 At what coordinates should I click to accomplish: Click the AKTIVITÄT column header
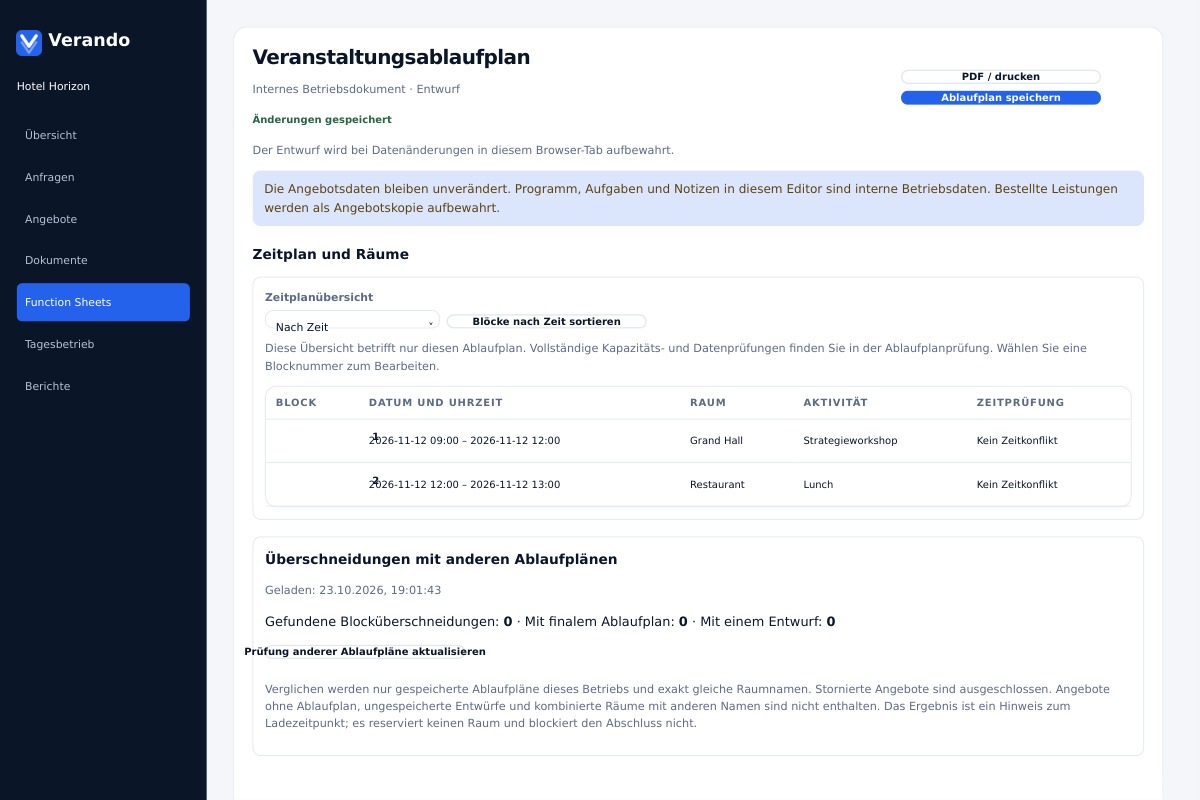(836, 403)
